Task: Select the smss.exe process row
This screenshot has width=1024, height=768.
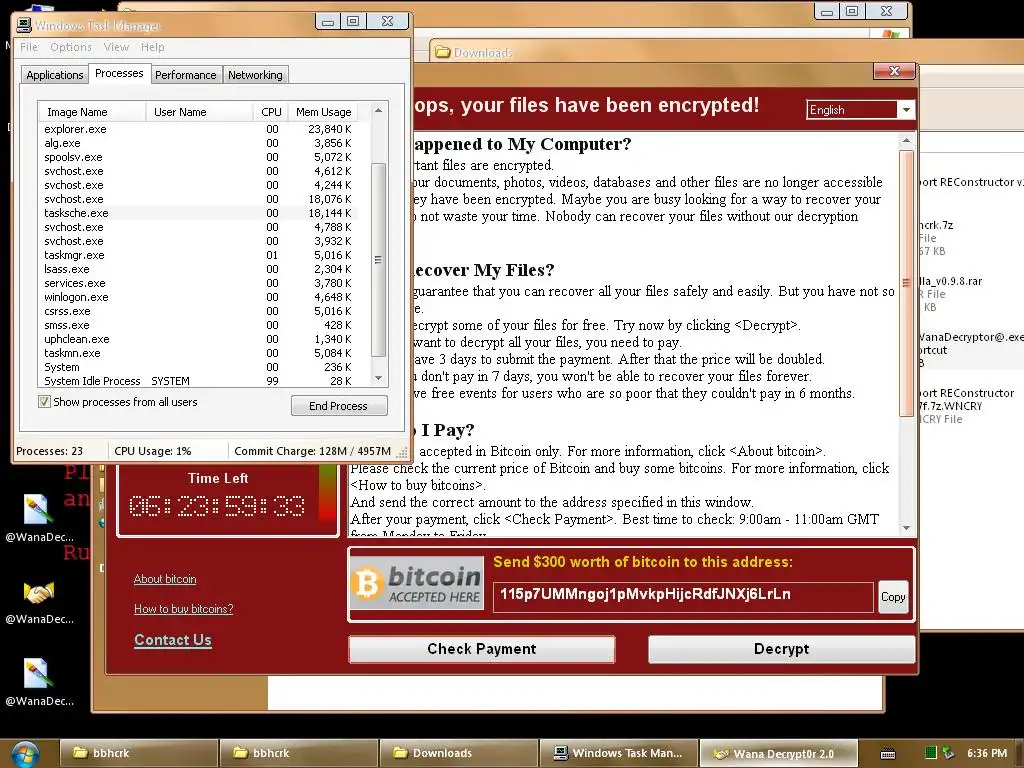Action: [198, 325]
